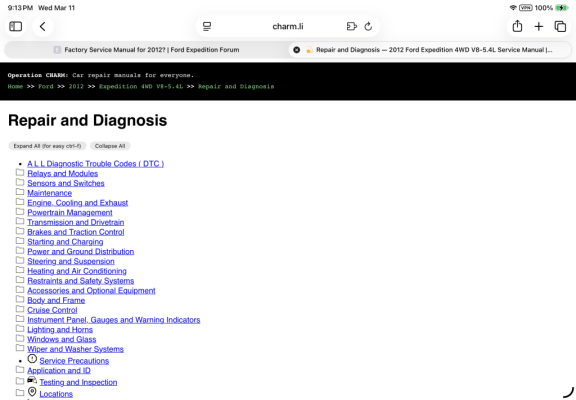
Task: Click the extensions icon in address bar
Action: [x=352, y=26]
